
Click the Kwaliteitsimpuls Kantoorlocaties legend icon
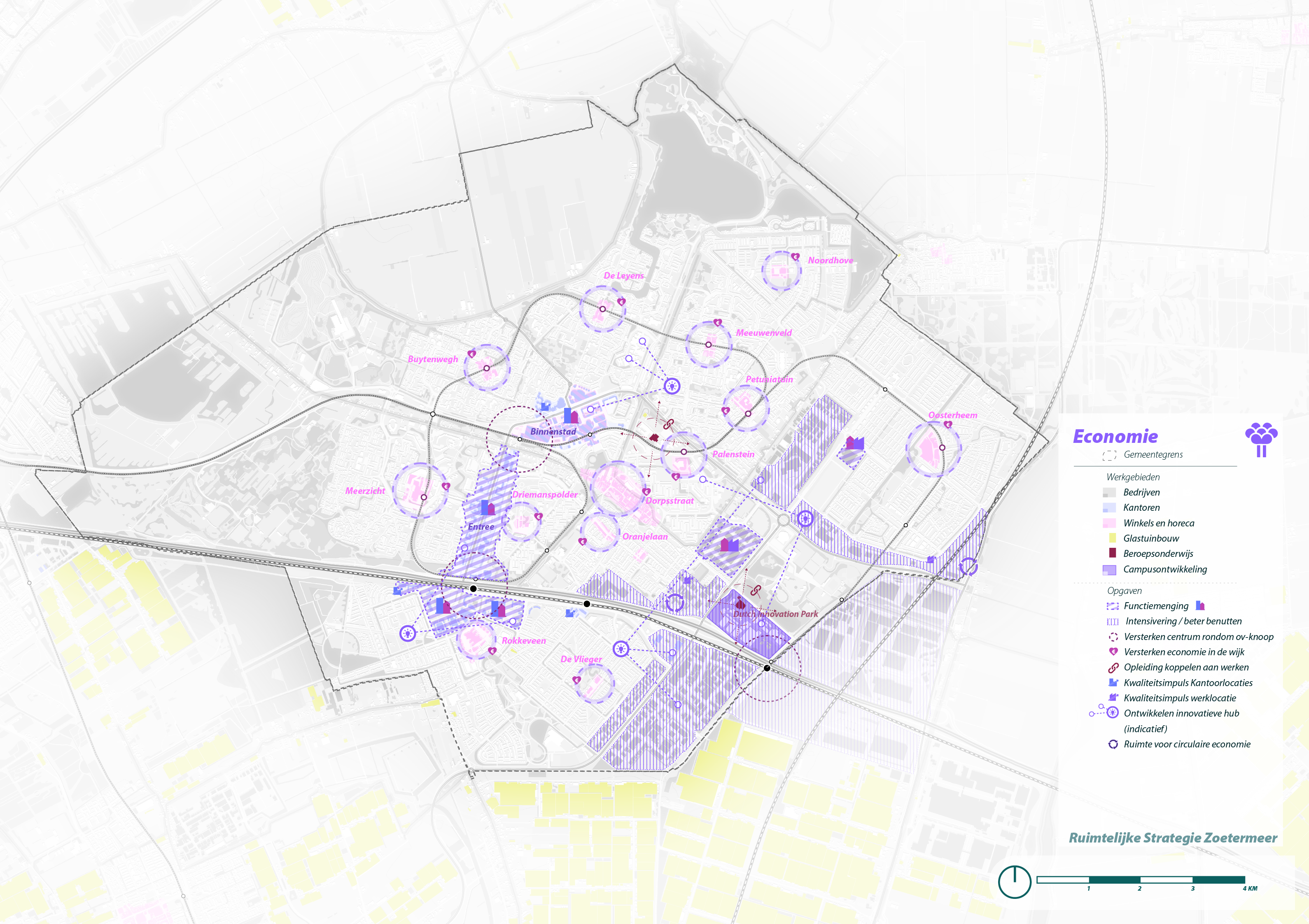pyautogui.click(x=1113, y=682)
